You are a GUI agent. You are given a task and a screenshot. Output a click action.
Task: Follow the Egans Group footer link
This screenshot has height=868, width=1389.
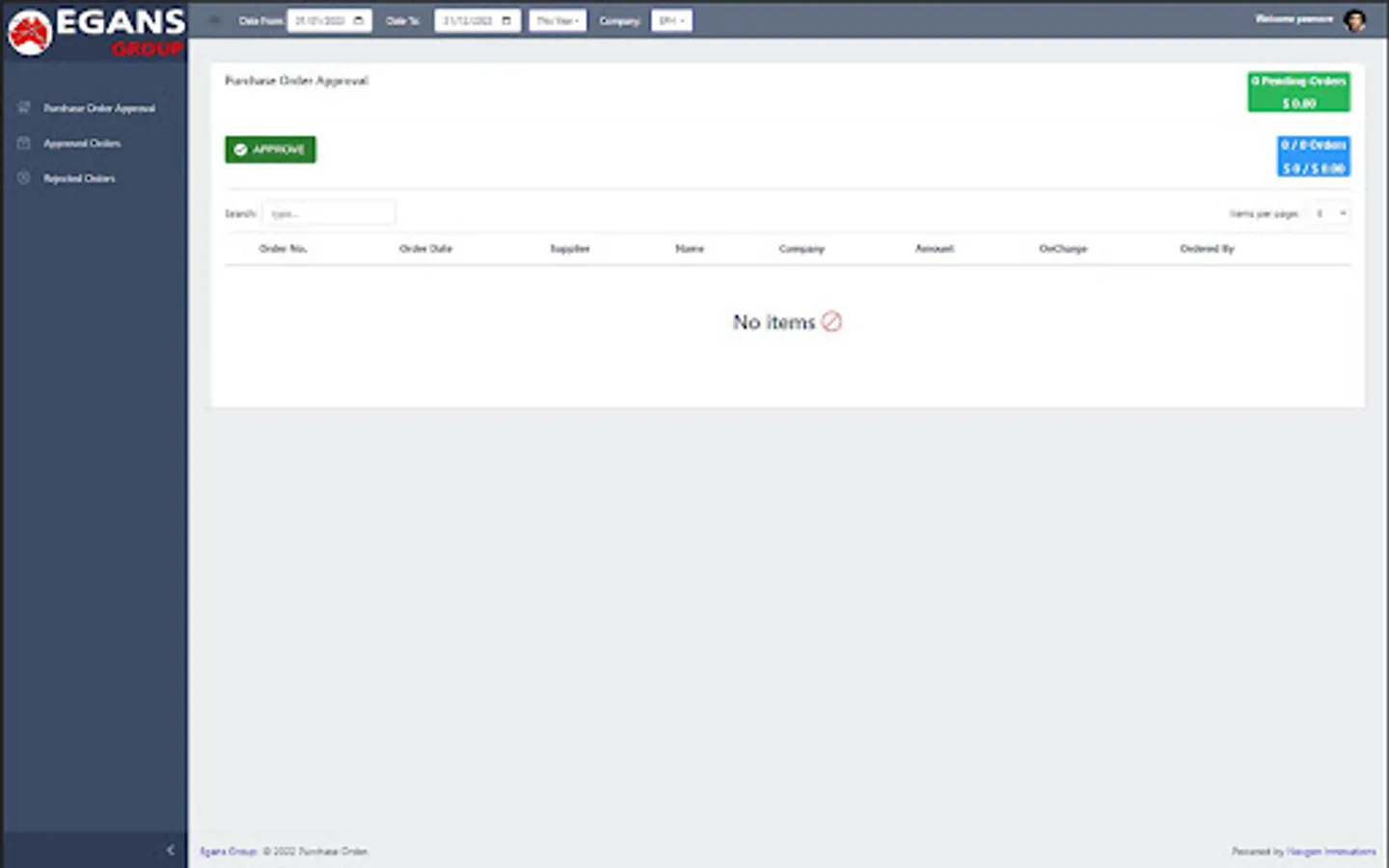click(229, 852)
